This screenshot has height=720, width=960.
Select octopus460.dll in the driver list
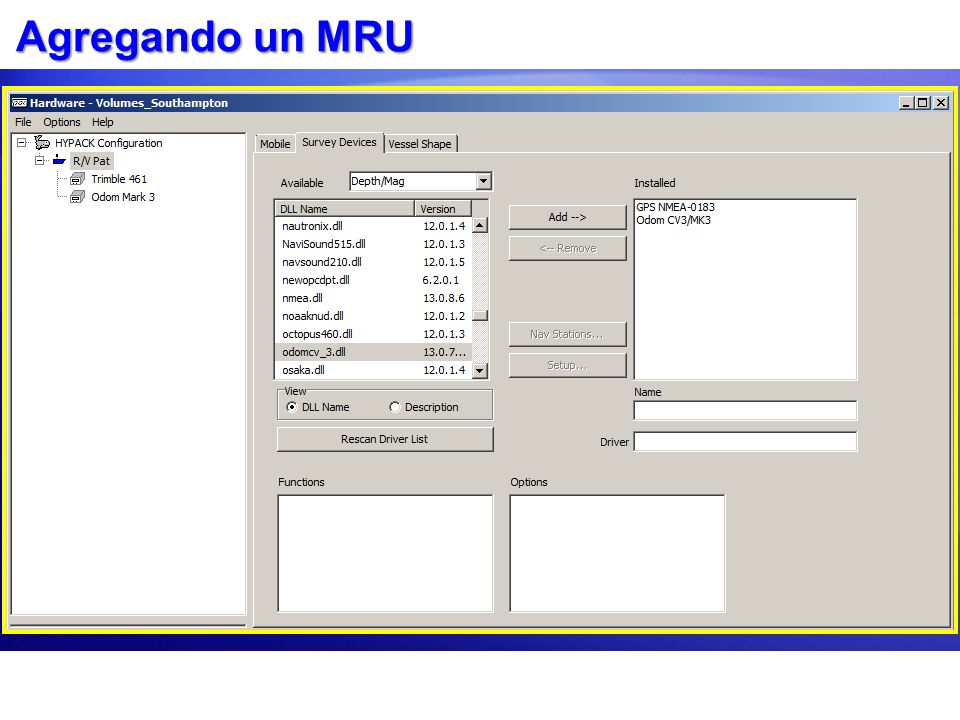point(373,334)
